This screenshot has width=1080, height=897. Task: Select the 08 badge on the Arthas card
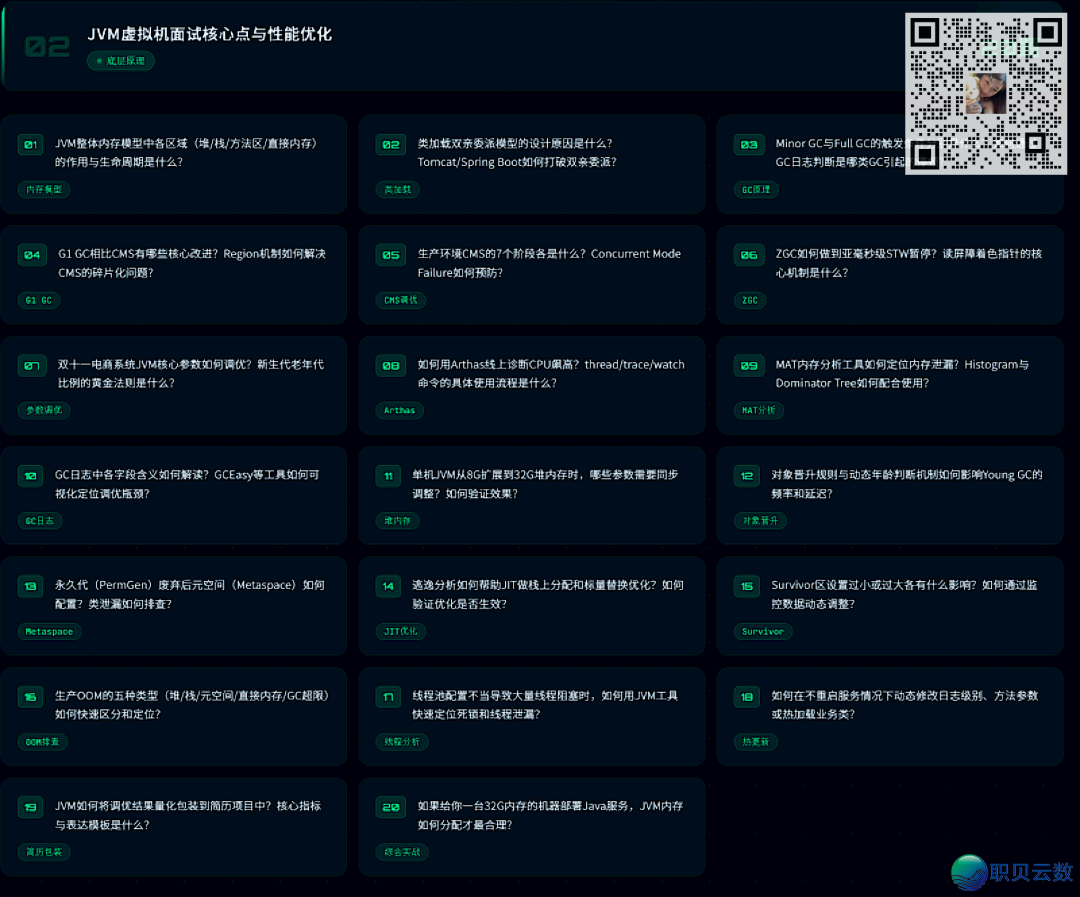pos(389,366)
